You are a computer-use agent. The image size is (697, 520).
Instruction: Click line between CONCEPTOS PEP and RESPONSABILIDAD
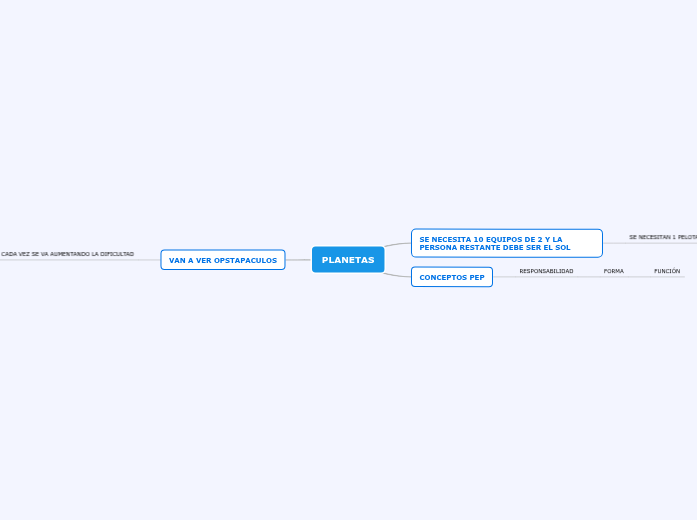(x=505, y=277)
